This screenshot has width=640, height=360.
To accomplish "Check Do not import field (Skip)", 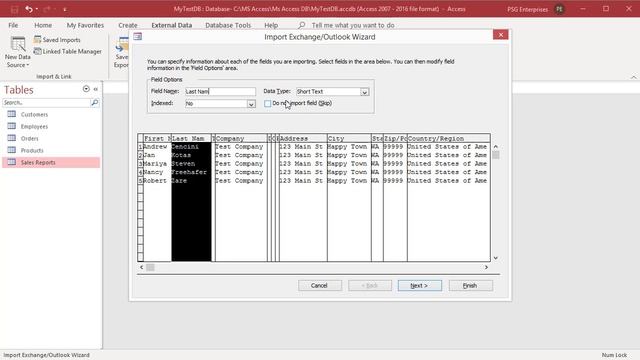I will point(267,104).
